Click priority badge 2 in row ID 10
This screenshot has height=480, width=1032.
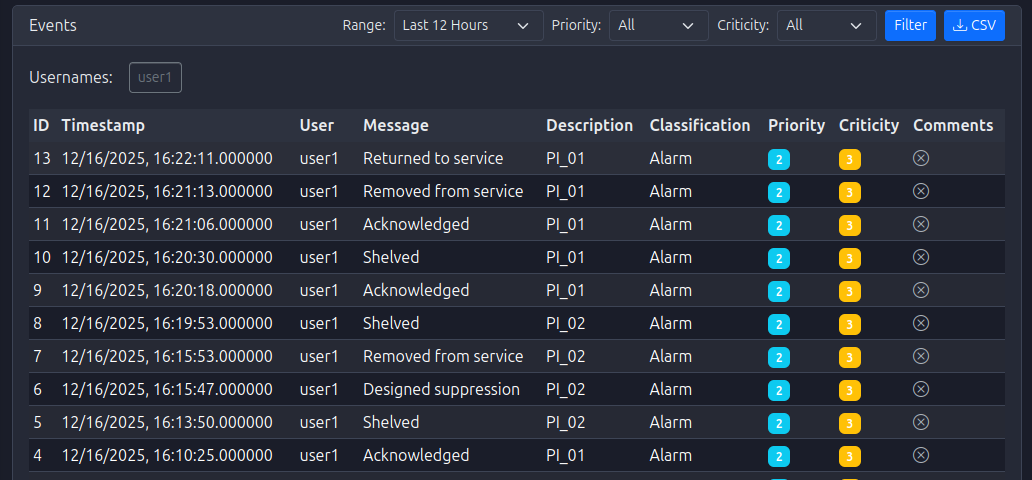[779, 259]
